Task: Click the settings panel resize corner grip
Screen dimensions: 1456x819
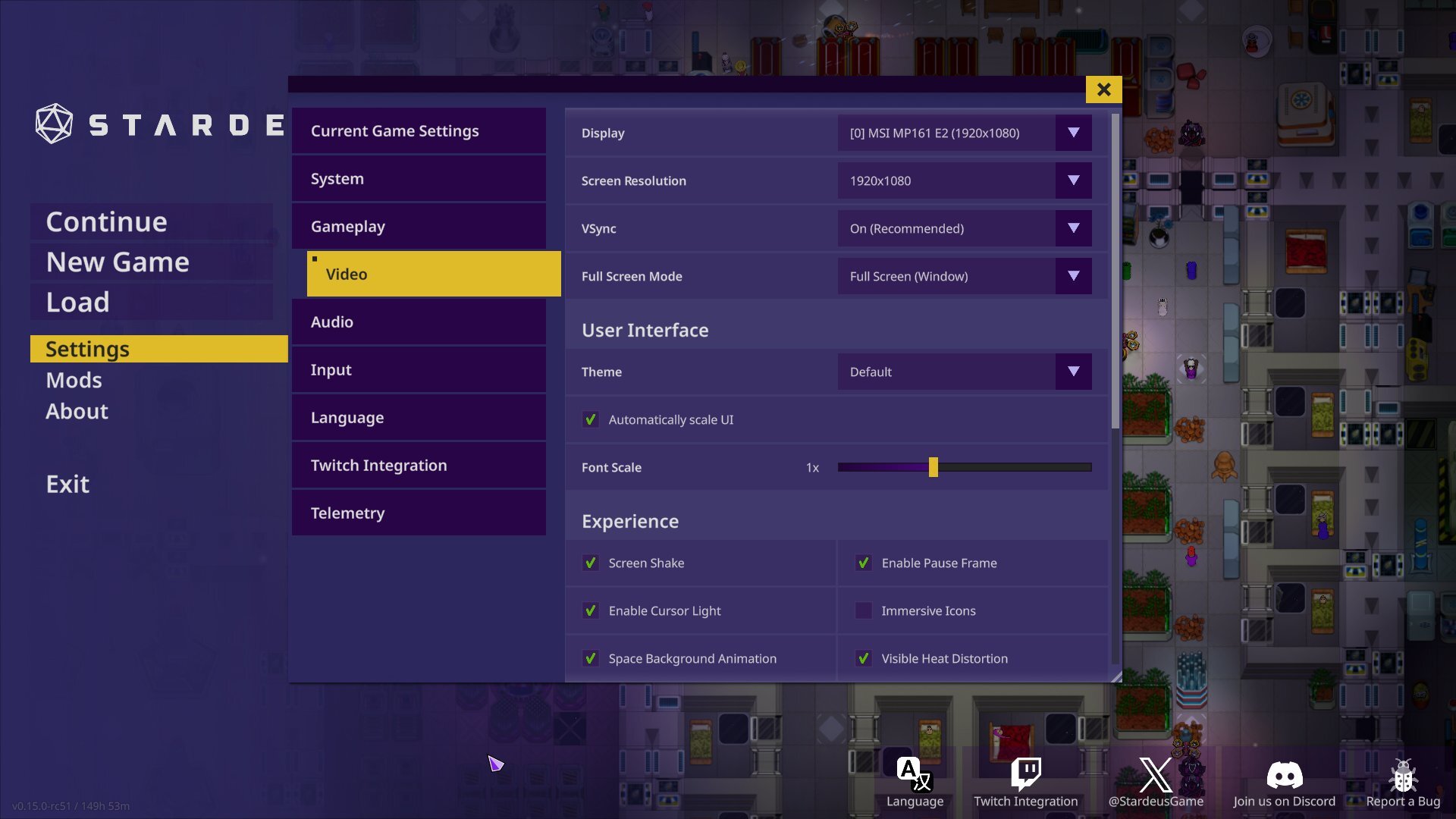Action: coord(1116,676)
